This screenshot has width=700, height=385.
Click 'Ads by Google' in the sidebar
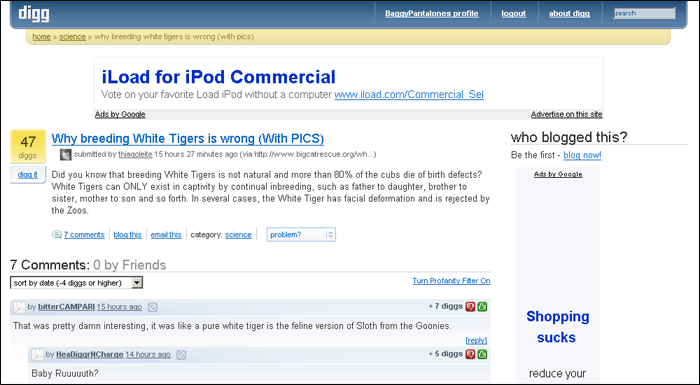click(558, 174)
